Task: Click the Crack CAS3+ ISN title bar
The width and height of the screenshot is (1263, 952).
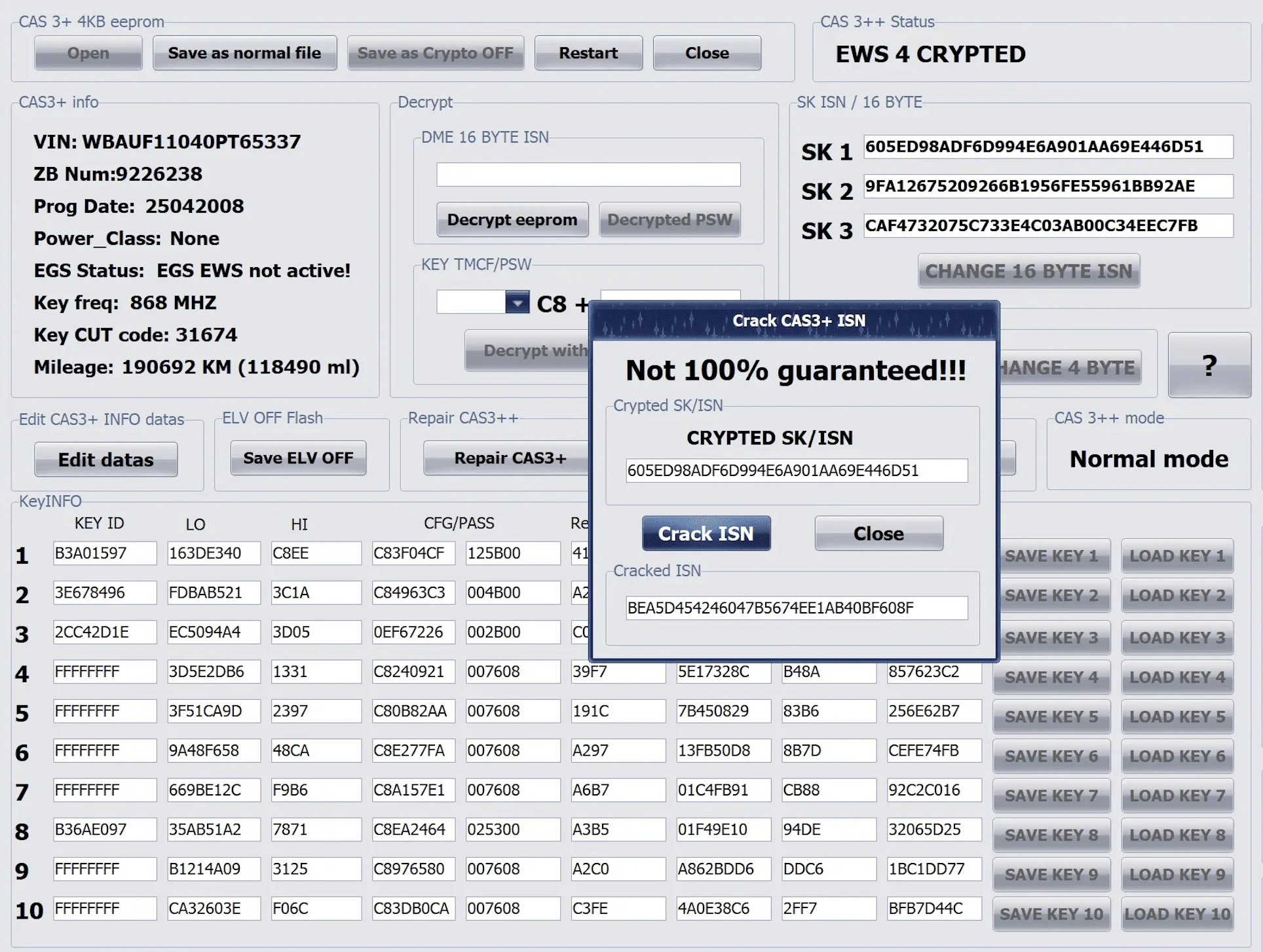Action: point(795,321)
